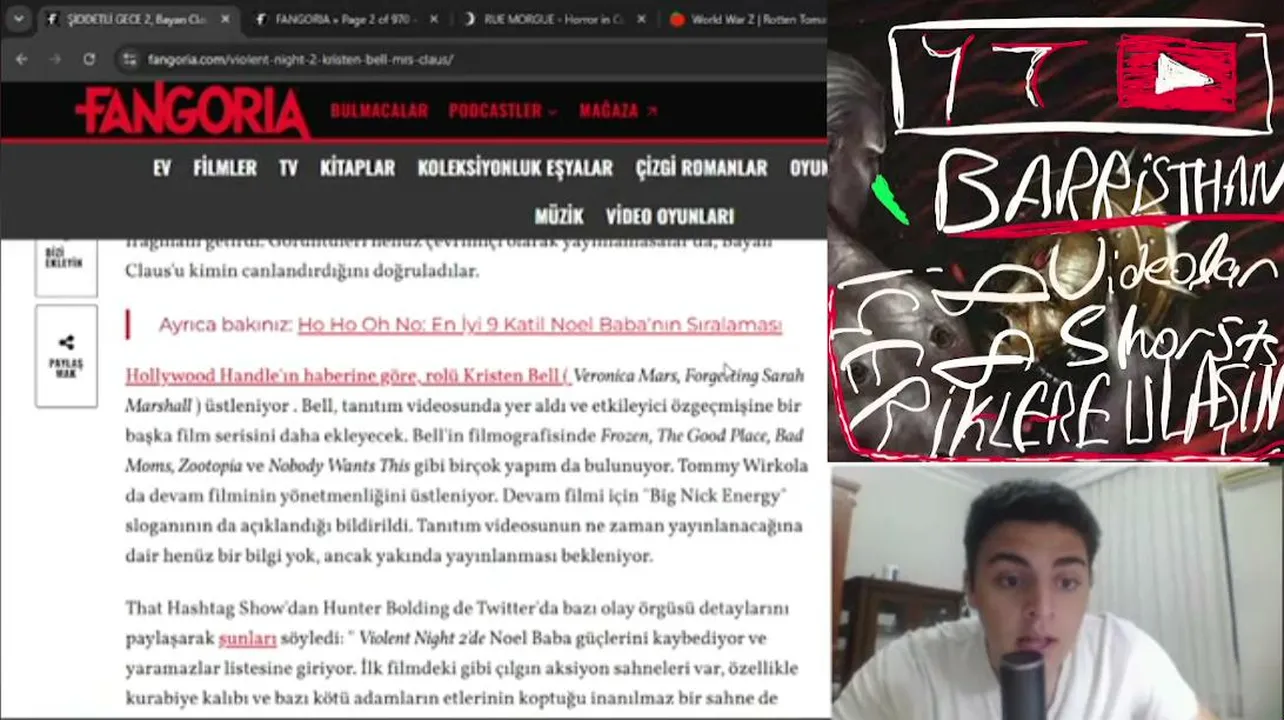The image size is (1284, 720).
Task: Switch to World War Z Rotten Tomatoes tab
Action: point(746,20)
